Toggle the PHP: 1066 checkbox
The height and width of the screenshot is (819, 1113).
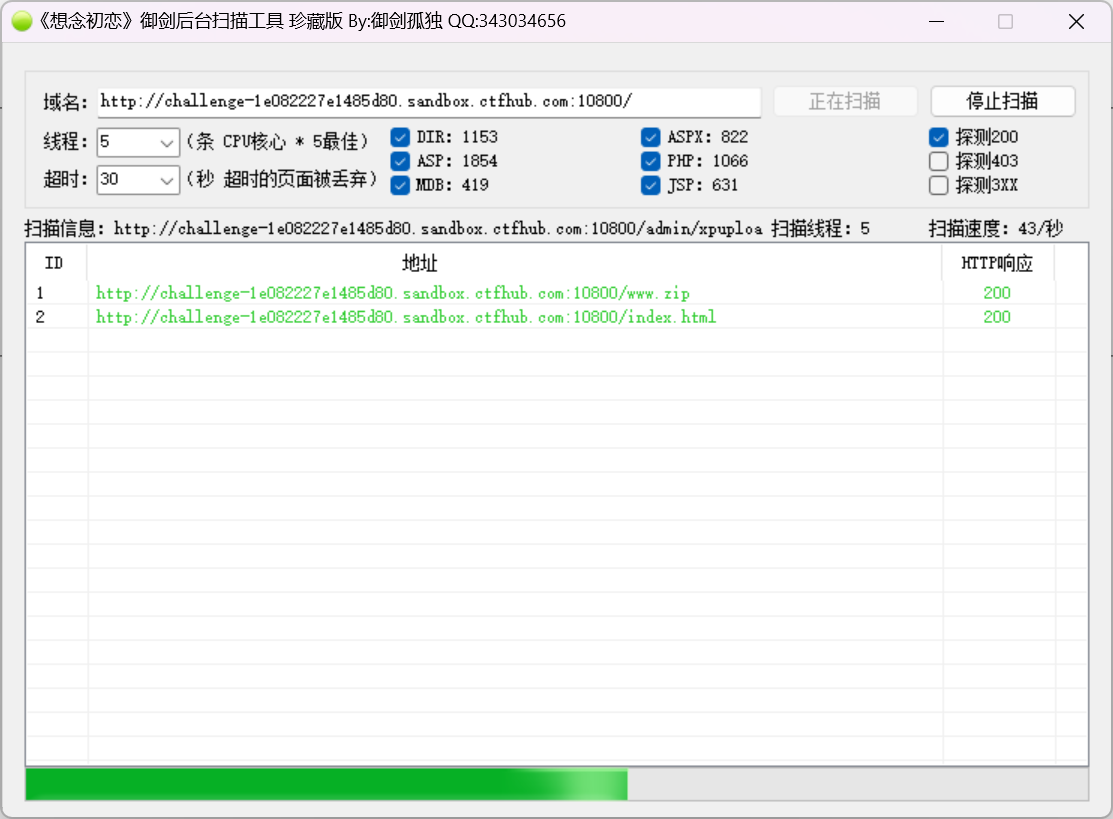(651, 161)
